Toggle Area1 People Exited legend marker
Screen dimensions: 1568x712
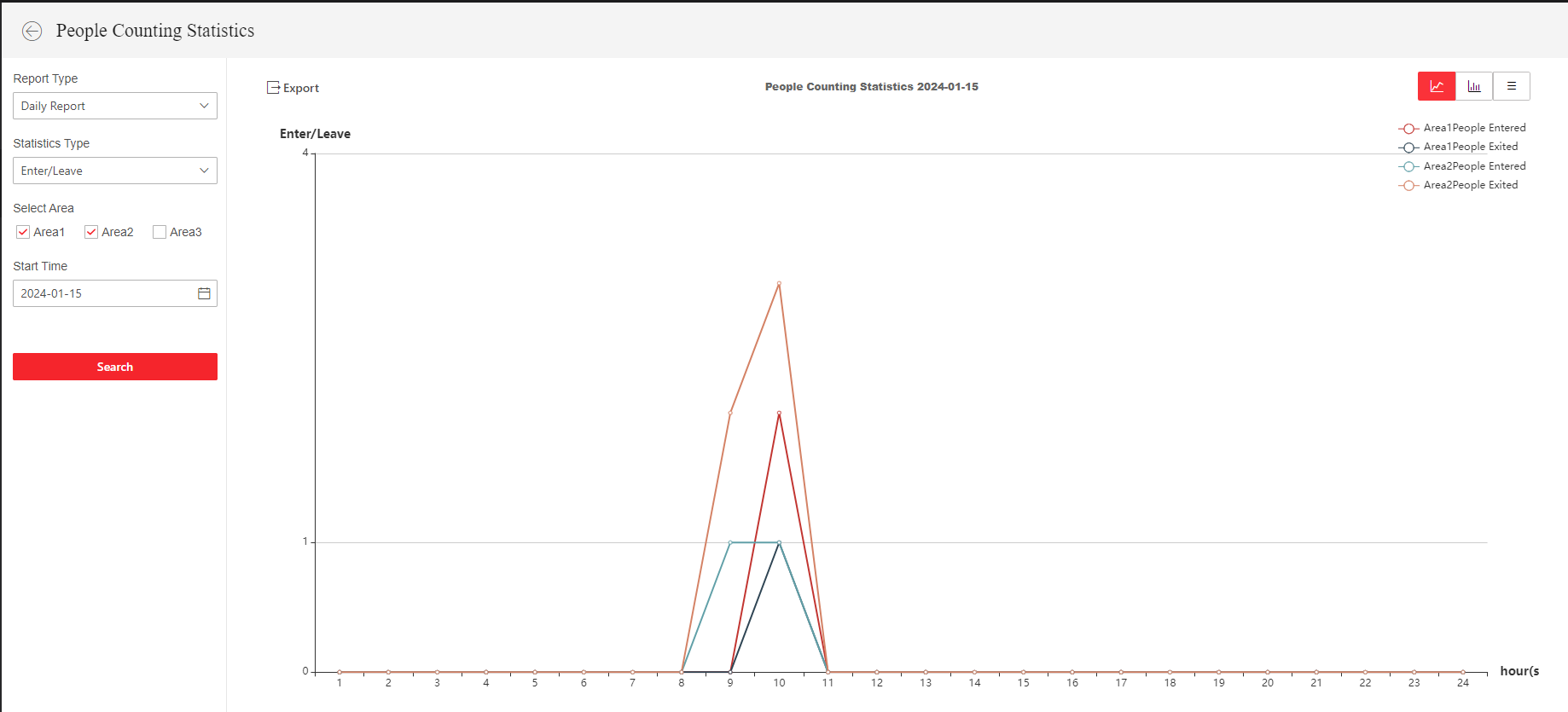click(1408, 148)
